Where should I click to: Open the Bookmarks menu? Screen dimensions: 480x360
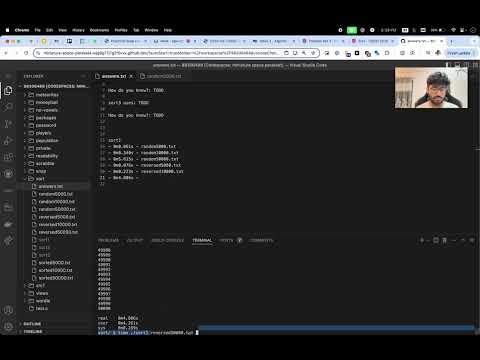[99, 30]
